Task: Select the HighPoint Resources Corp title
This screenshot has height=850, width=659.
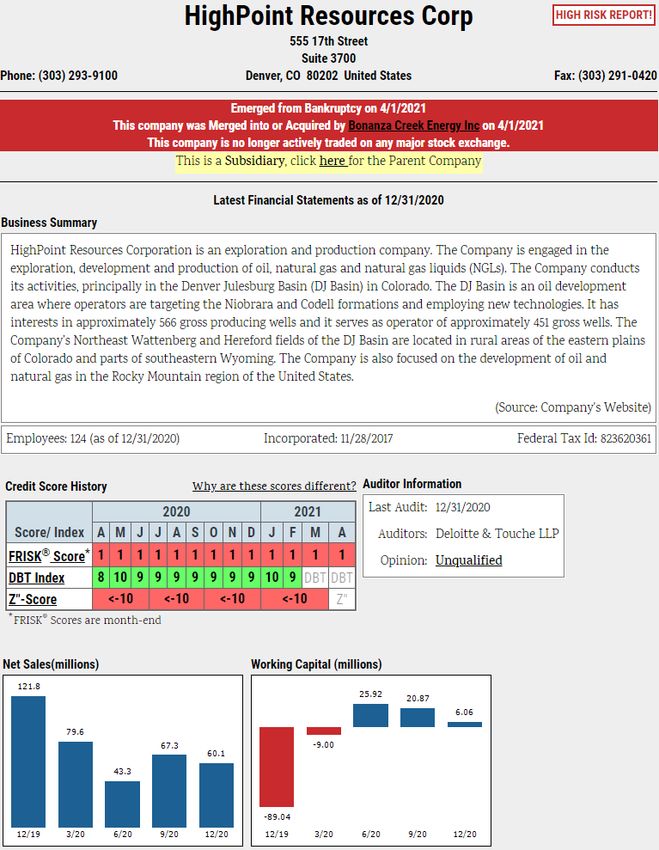Action: (328, 16)
